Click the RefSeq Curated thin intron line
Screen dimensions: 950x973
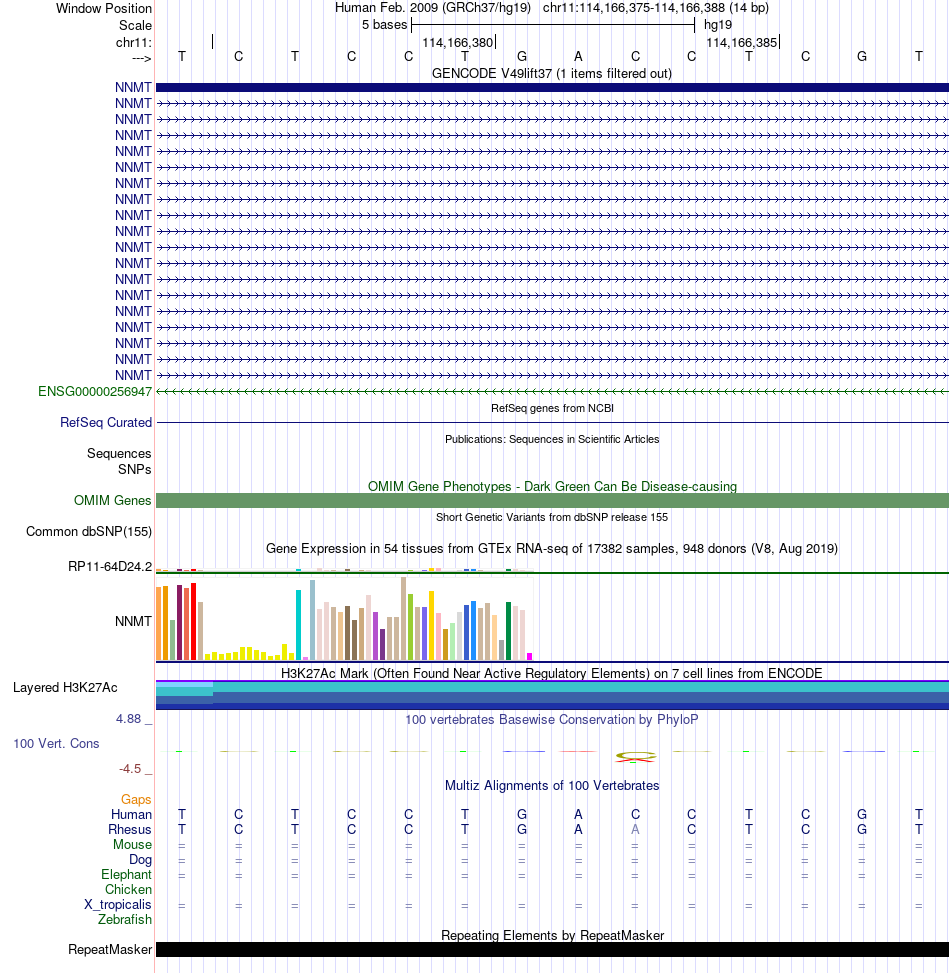[552, 423]
